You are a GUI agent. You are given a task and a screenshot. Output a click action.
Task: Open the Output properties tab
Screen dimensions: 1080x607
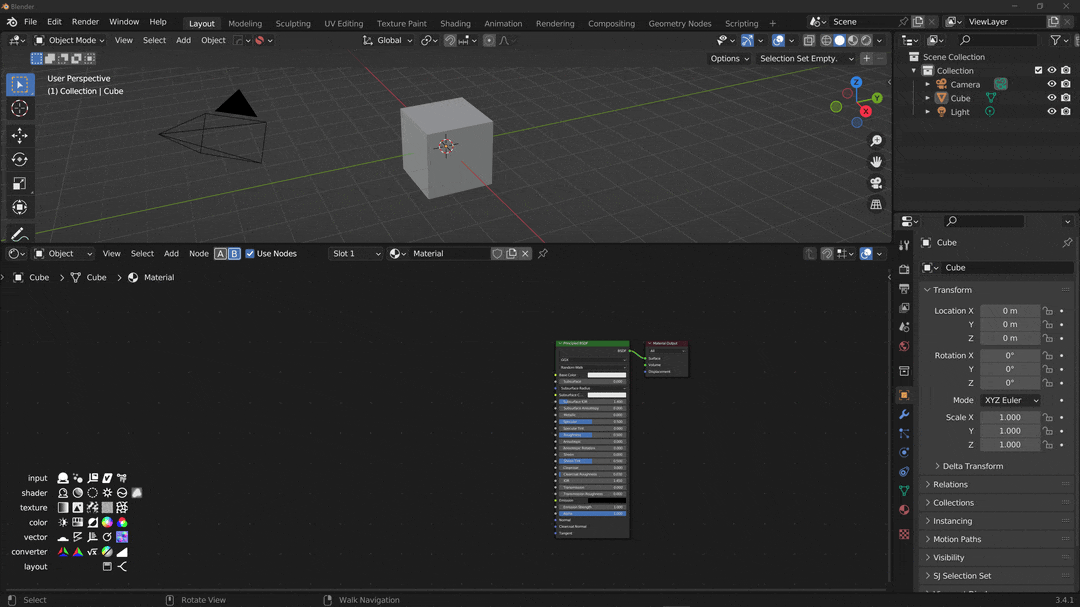(x=904, y=289)
